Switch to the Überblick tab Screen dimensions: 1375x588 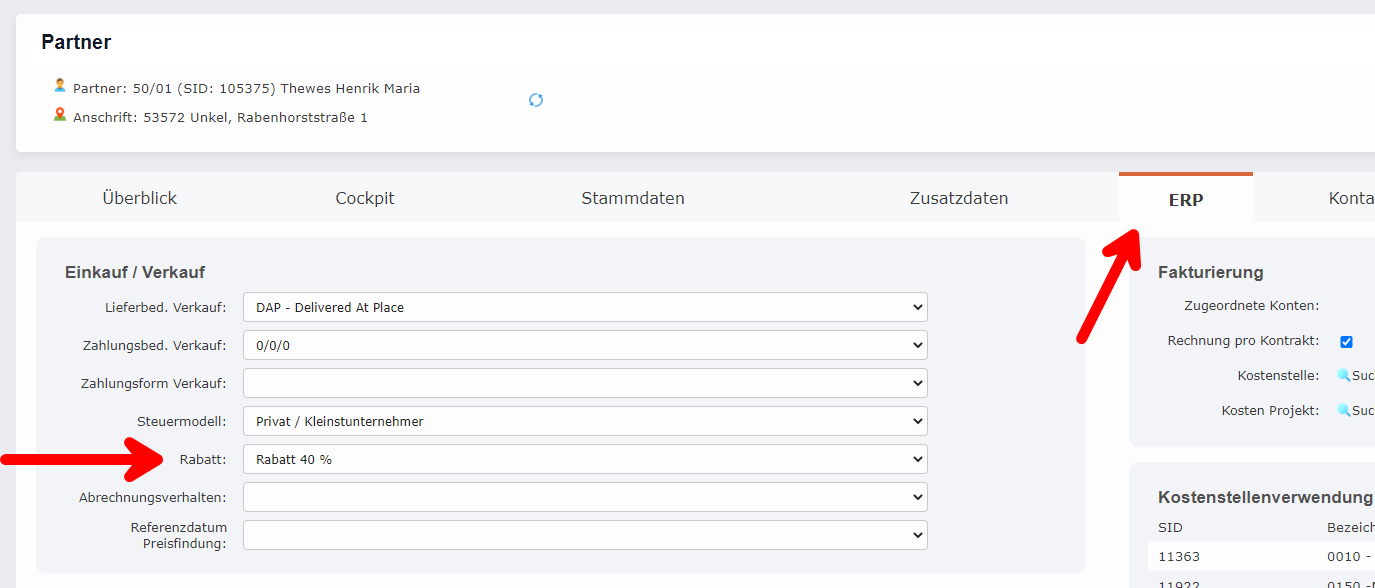tap(139, 198)
